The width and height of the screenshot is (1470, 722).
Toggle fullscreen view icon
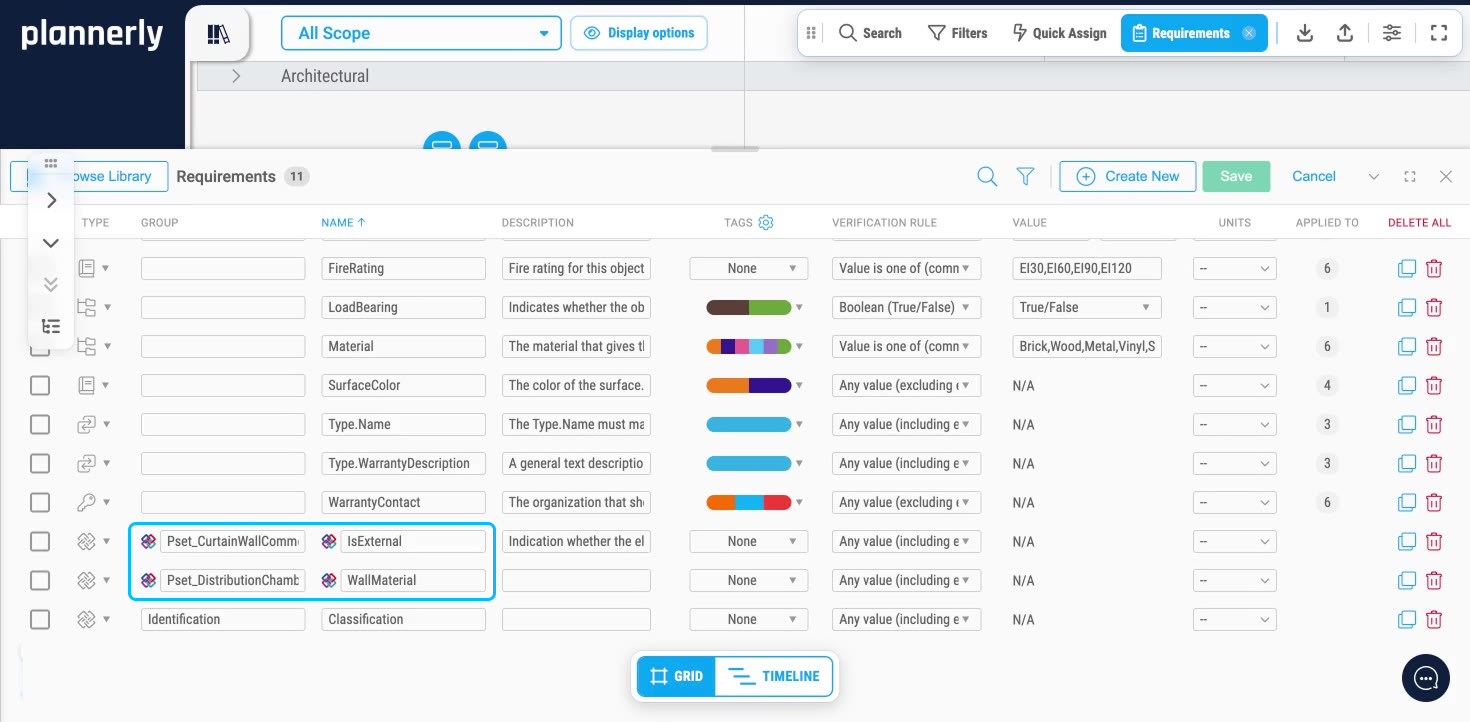1439,33
